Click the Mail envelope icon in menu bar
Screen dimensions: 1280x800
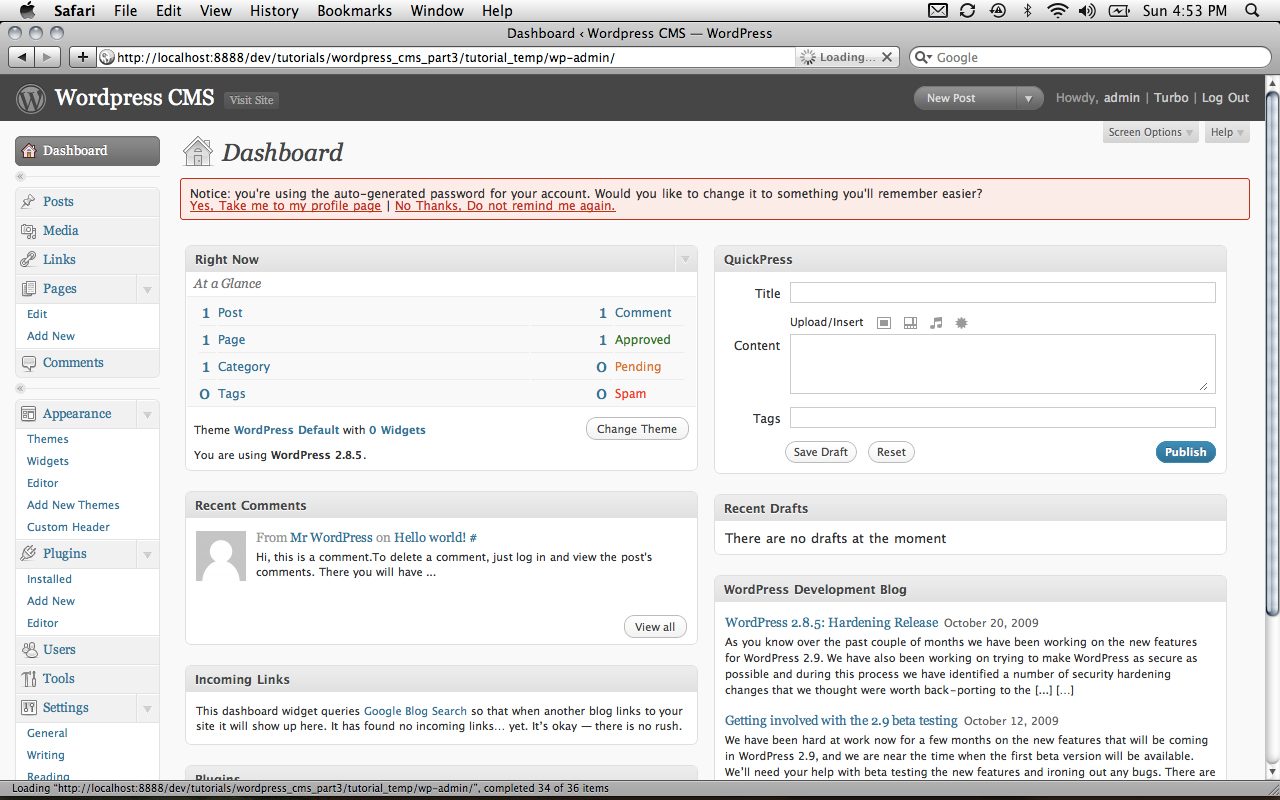pos(938,11)
